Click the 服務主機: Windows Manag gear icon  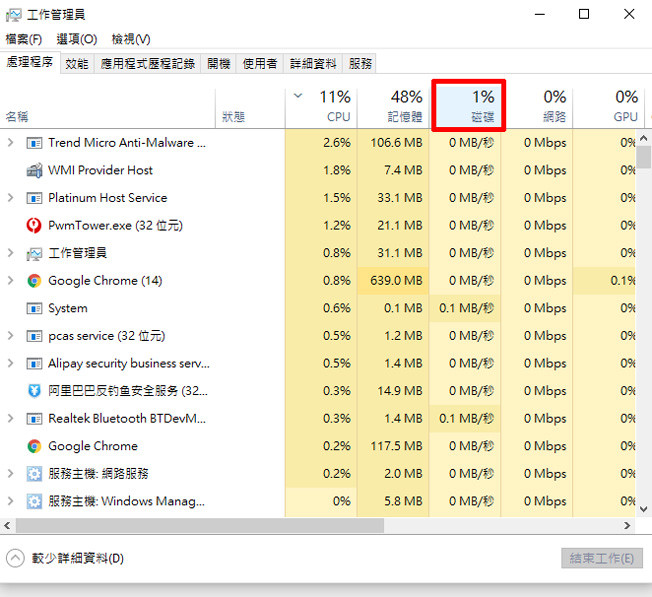pos(34,501)
